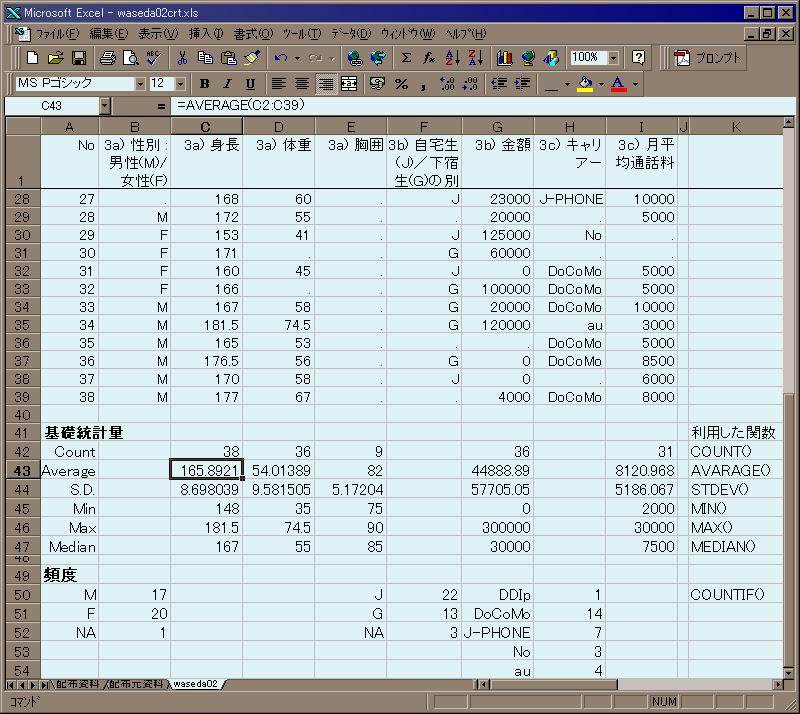Open the Paste Function fx tool
Screen dimensions: 800x714
pyautogui.click(x=428, y=58)
